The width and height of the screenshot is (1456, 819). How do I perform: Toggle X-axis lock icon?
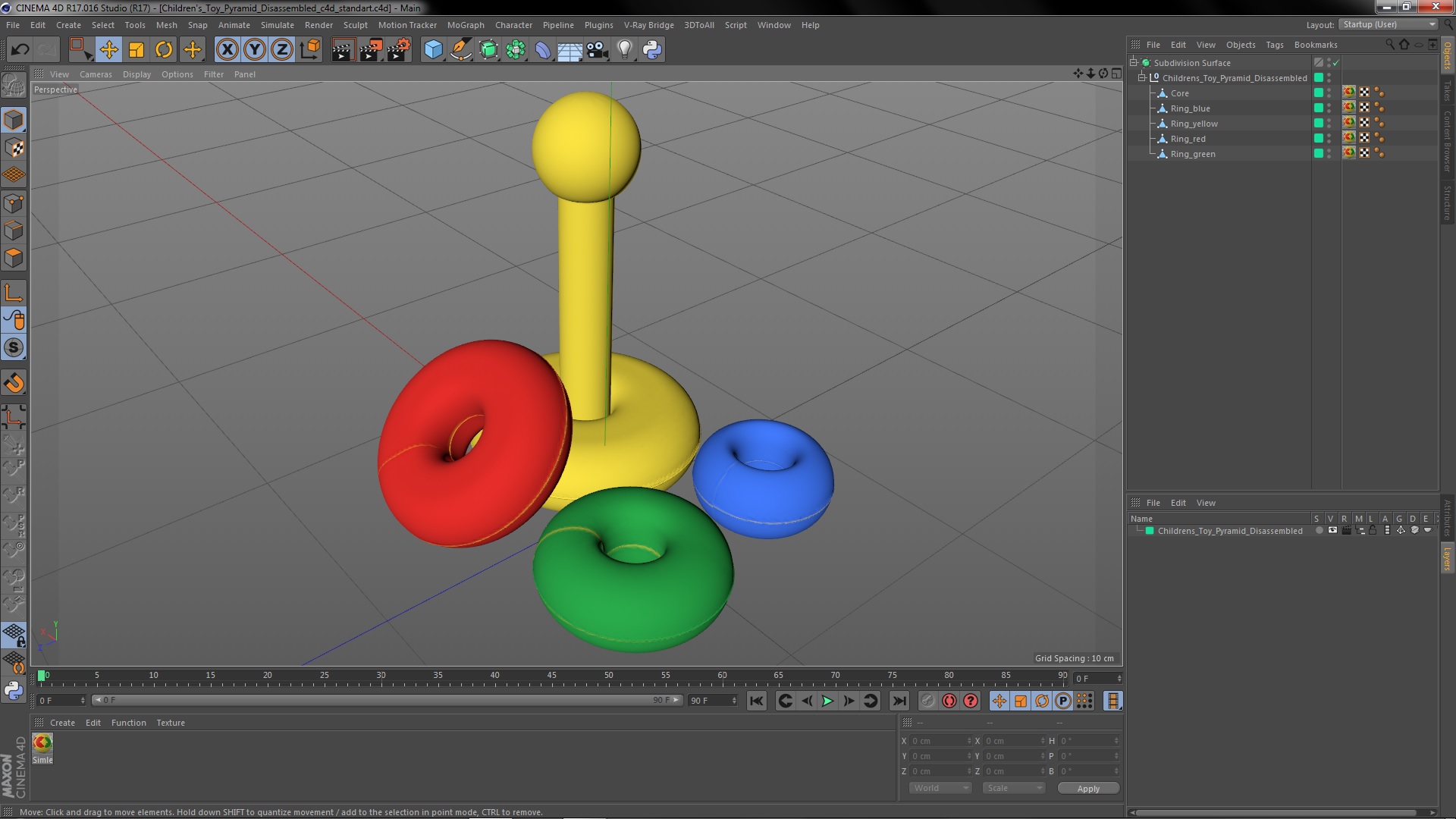click(x=227, y=50)
